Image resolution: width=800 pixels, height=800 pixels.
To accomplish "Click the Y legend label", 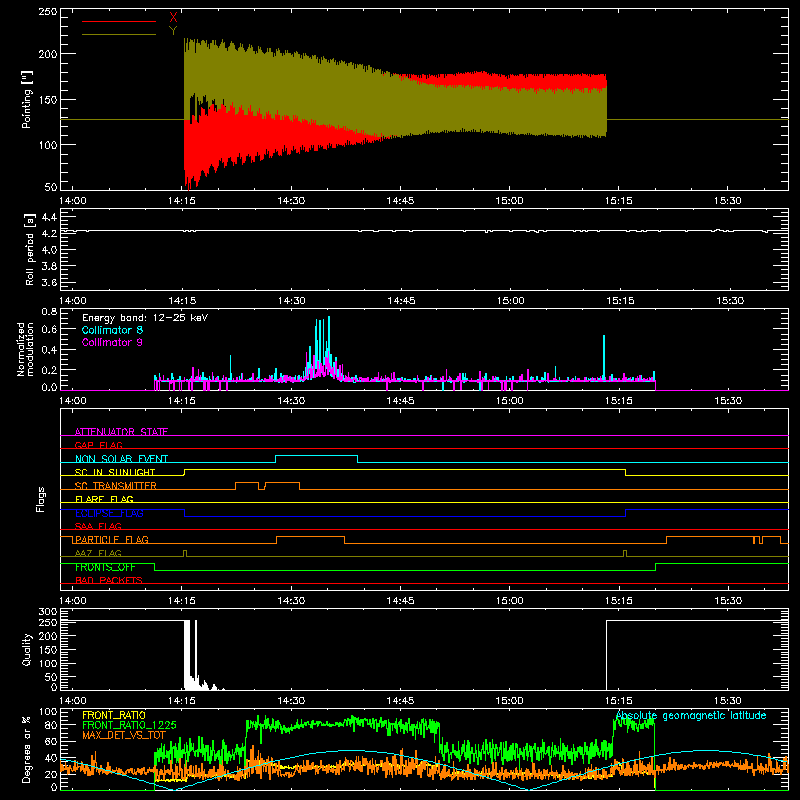I will pyautogui.click(x=173, y=31).
